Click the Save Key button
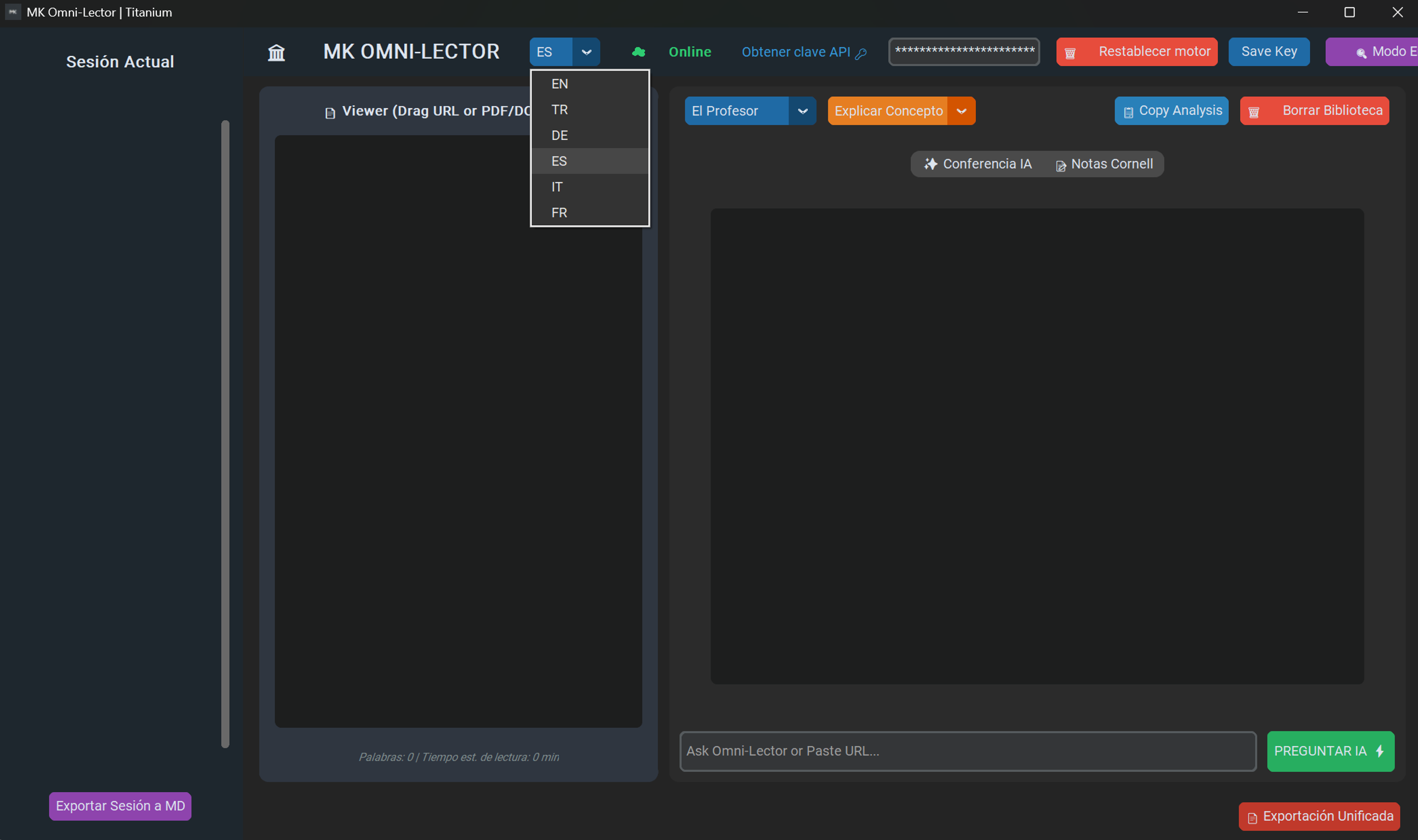This screenshot has width=1418, height=840. [x=1269, y=52]
